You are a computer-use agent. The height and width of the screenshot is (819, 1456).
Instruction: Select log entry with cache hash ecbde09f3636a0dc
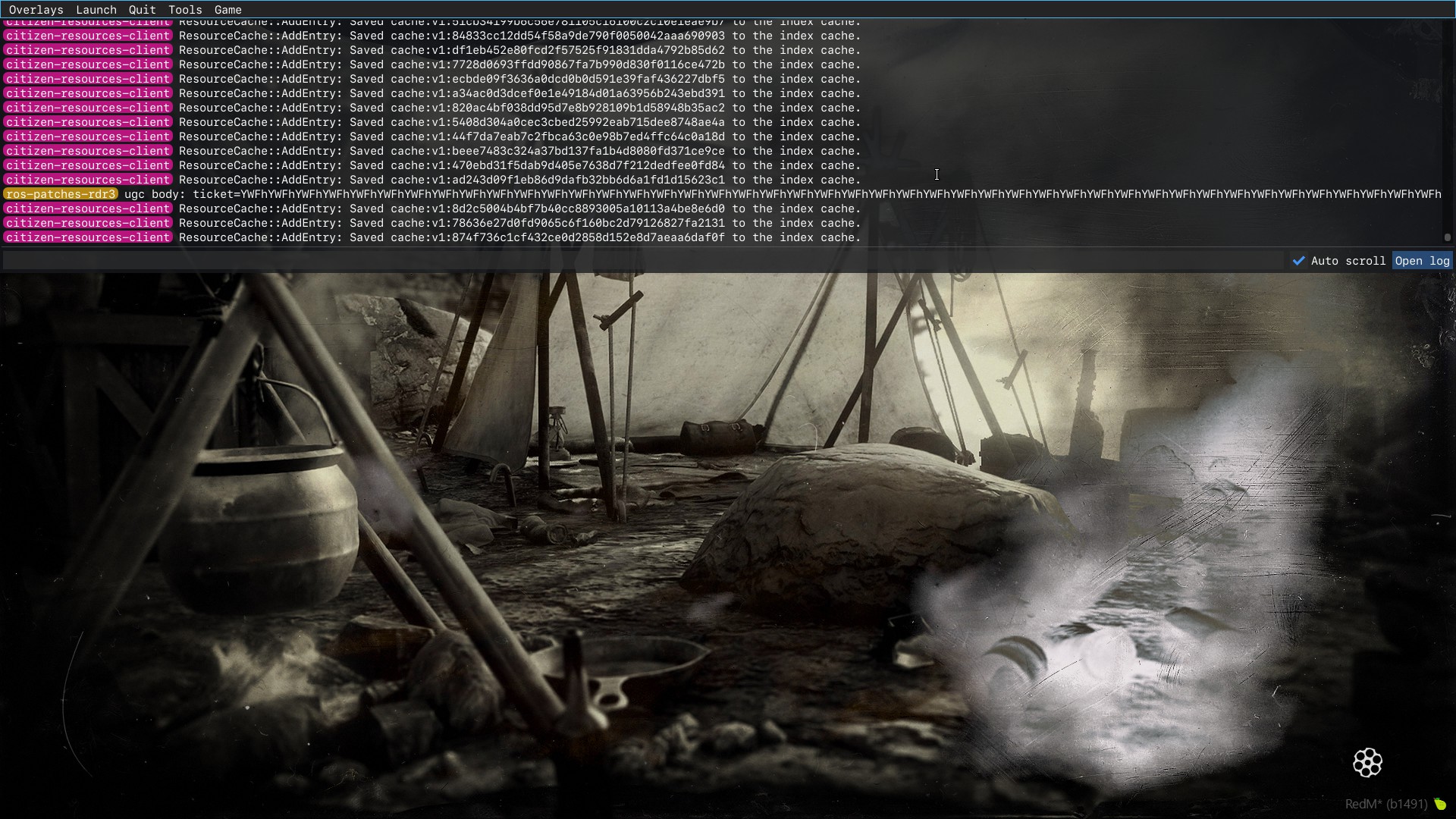pos(432,79)
